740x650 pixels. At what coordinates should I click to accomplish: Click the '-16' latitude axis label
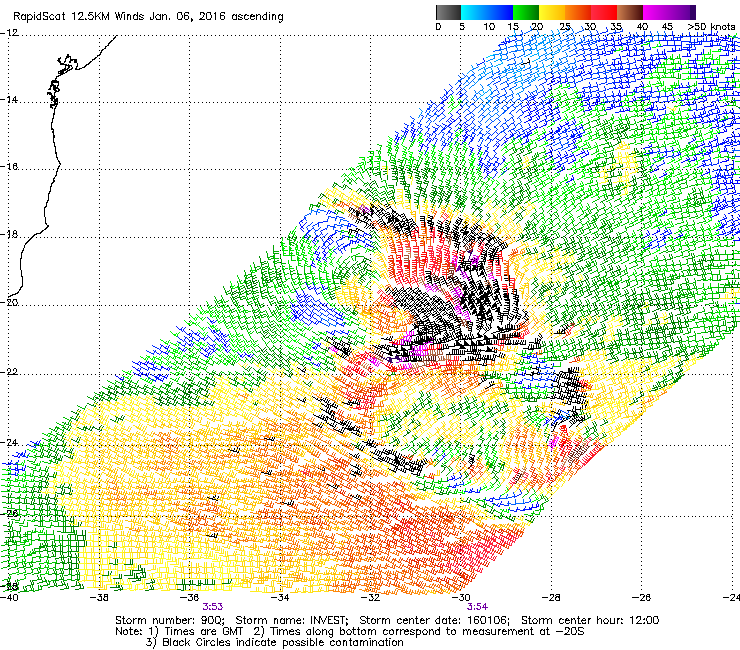pyautogui.click(x=9, y=167)
